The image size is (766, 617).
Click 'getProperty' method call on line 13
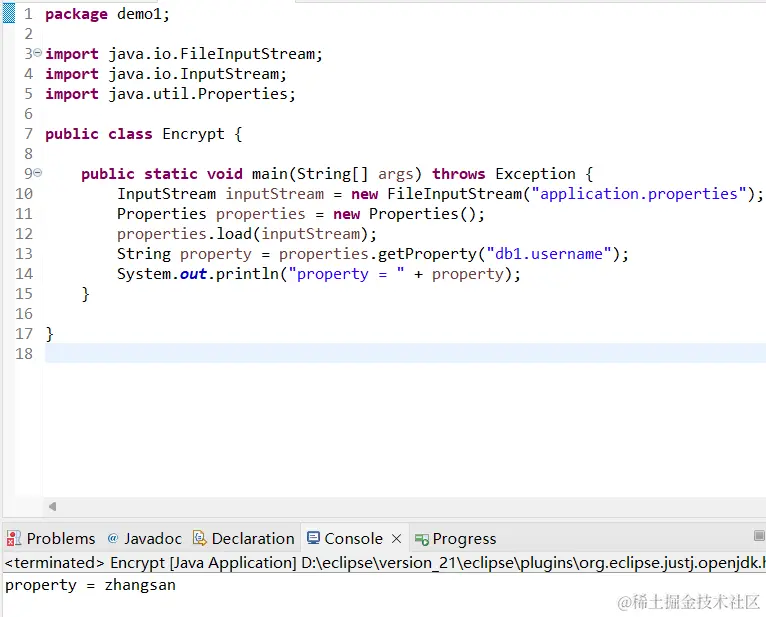(x=427, y=254)
